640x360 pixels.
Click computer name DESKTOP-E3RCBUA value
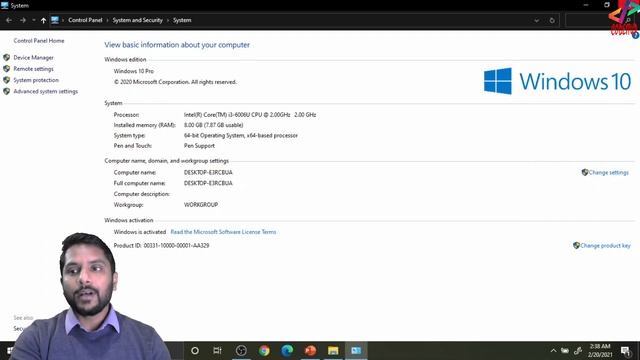point(208,173)
